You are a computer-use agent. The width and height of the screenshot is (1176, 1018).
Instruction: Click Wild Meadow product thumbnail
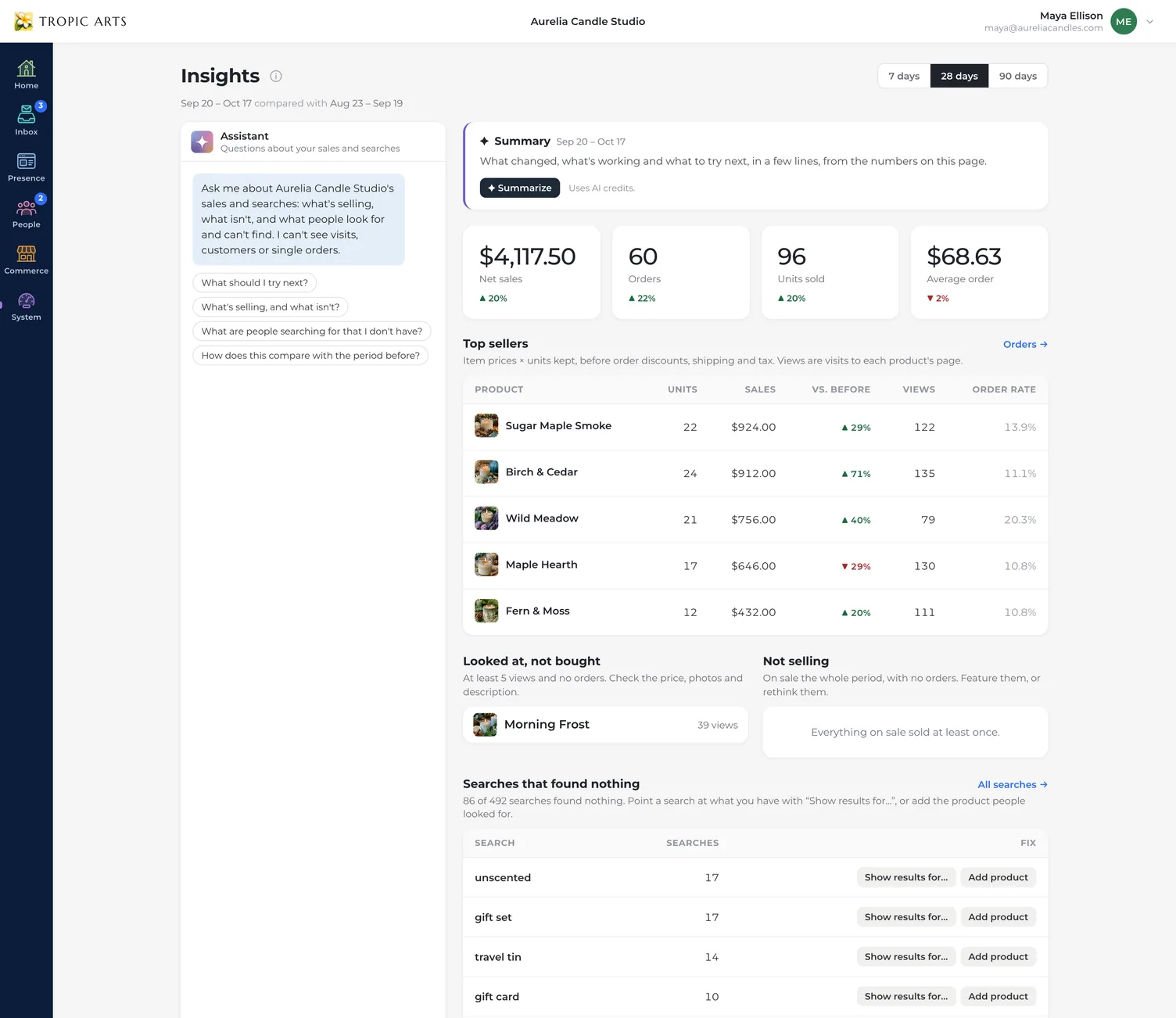(x=486, y=518)
